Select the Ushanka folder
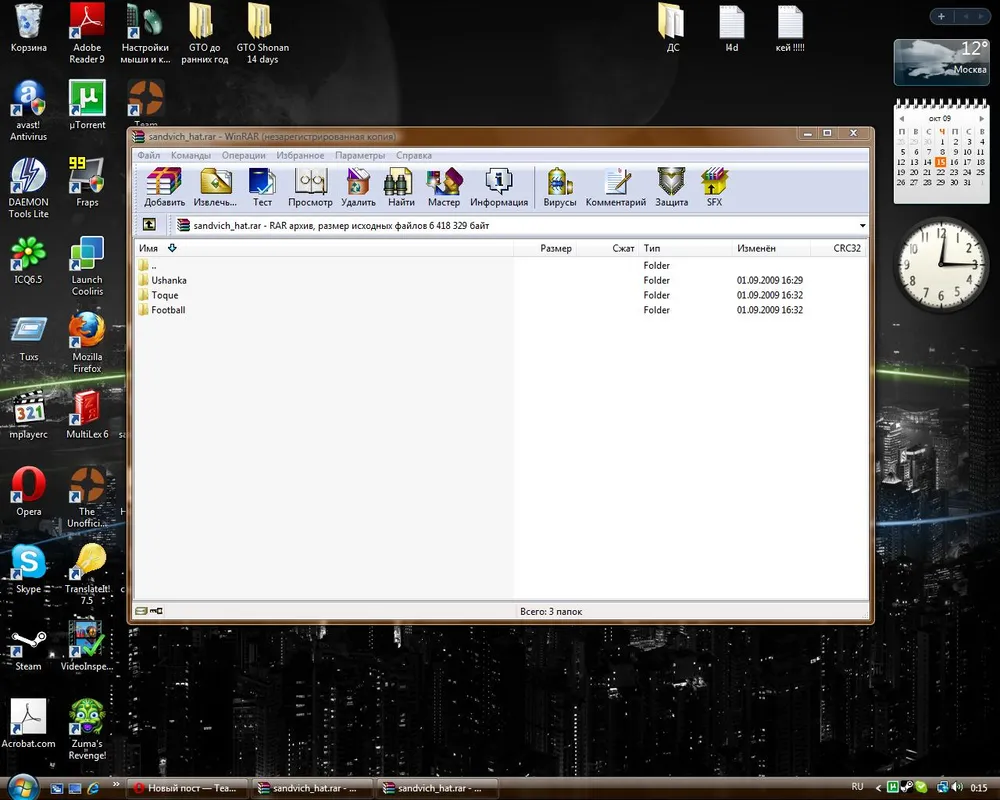This screenshot has width=1000, height=800. pos(168,281)
